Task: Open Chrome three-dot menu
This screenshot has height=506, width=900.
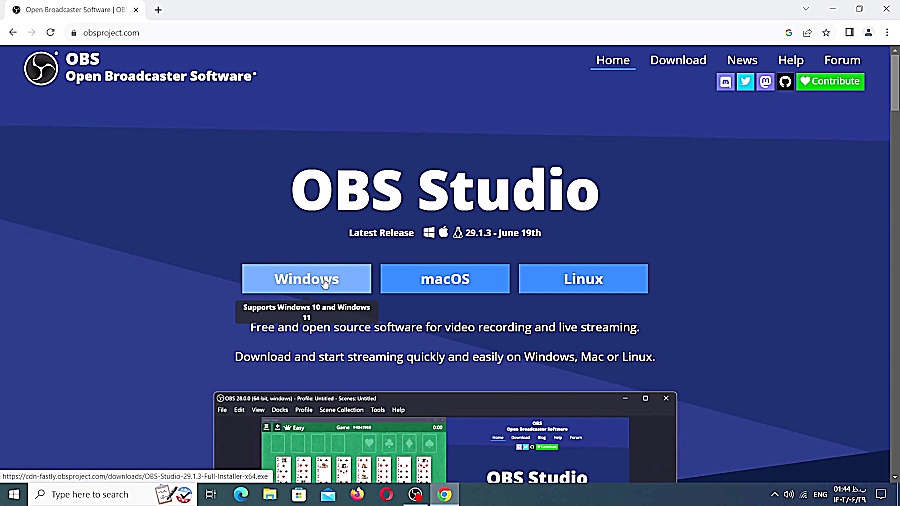Action: 887,33
